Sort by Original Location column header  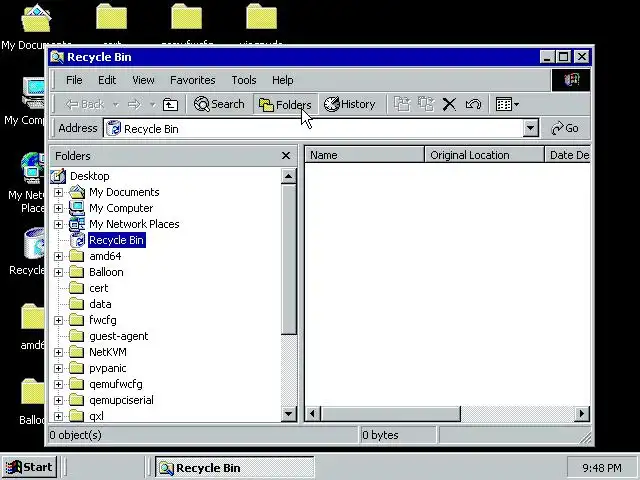484,155
